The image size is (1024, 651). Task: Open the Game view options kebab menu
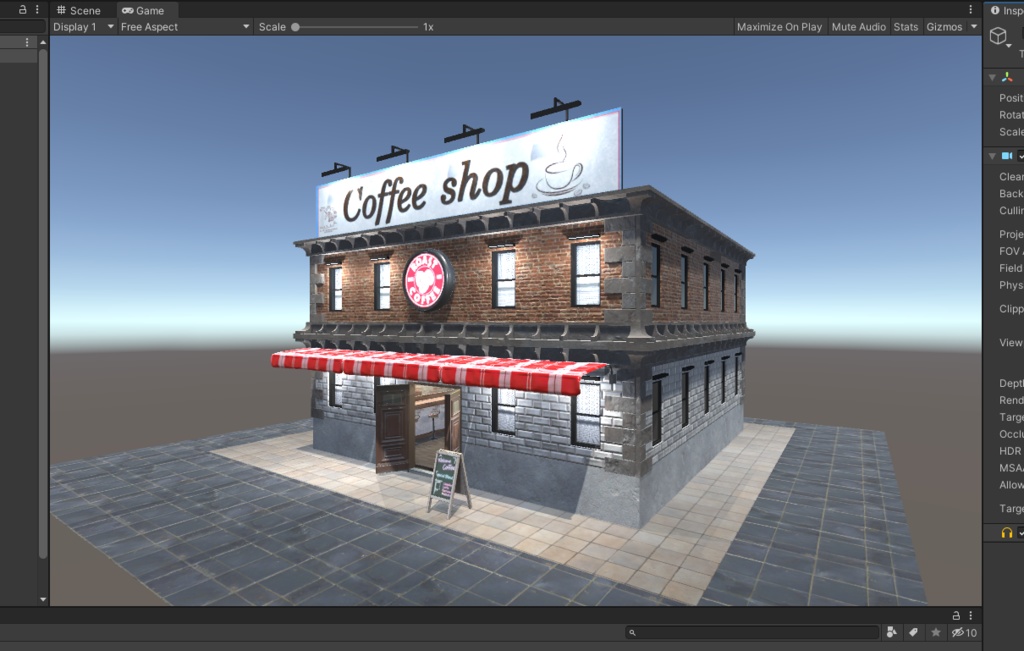(973, 8)
